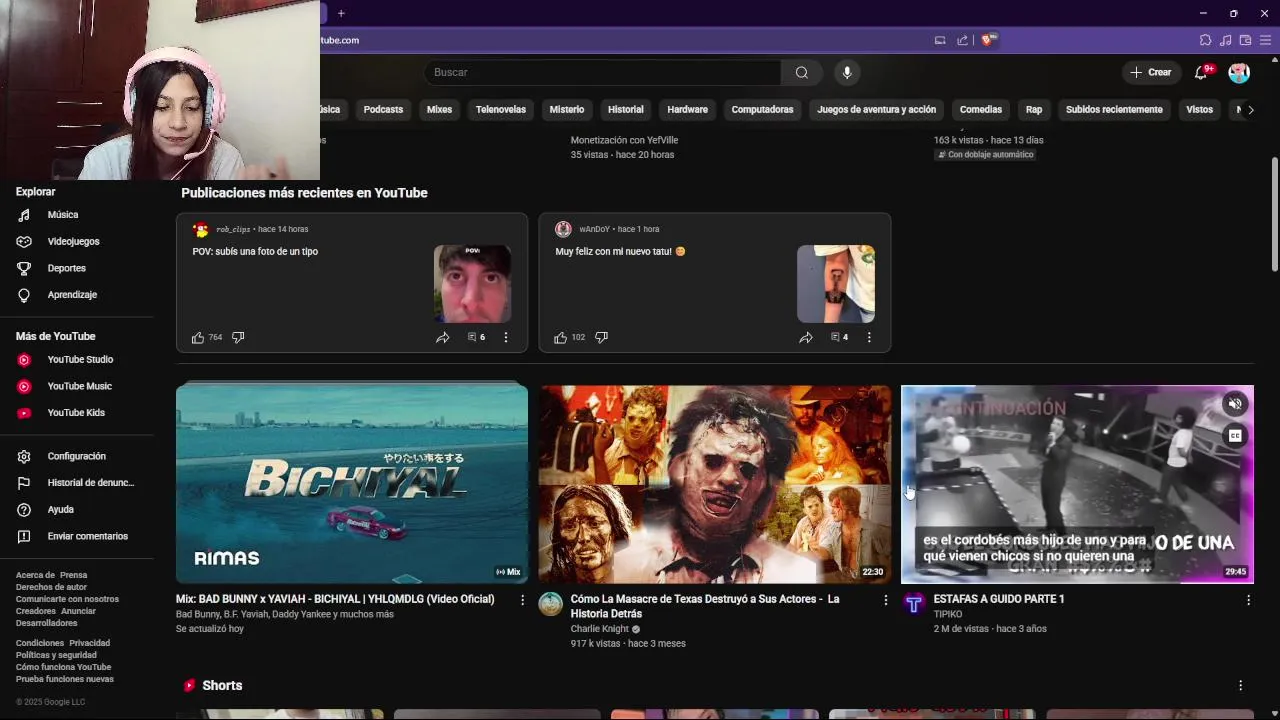
Task: Type in the Buscar search field
Action: tap(603, 72)
